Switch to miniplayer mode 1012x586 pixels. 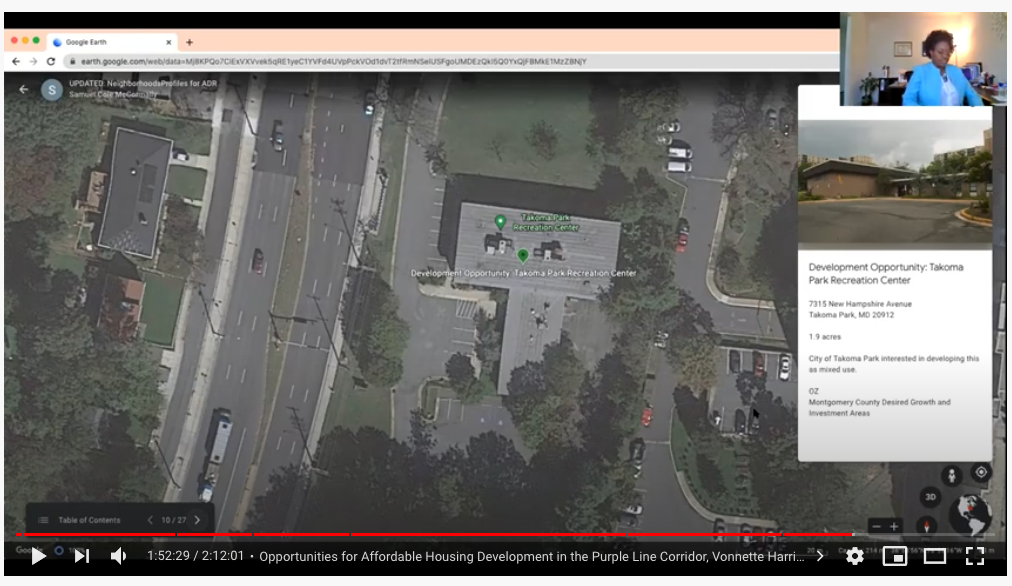(x=895, y=556)
